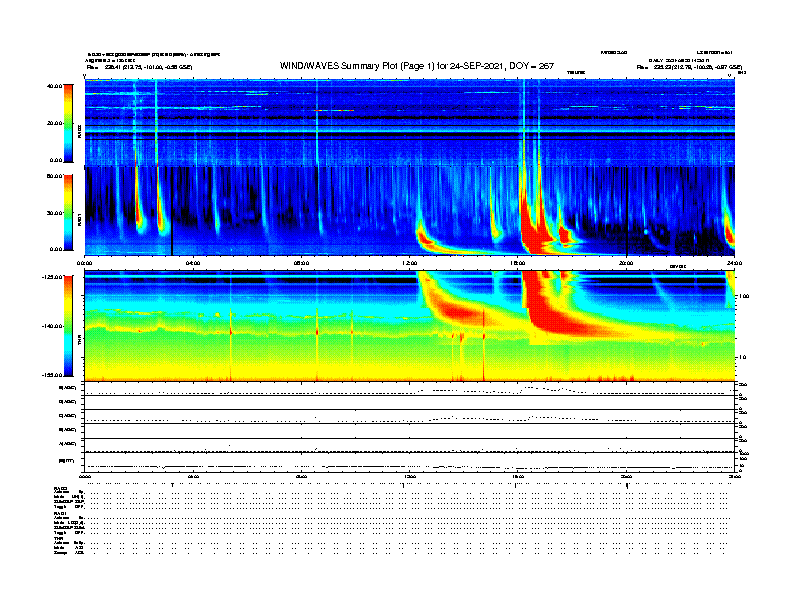Click the TNR spectrogram panel
Image resolution: width=792 pixels, height=612 pixels.
pos(410,326)
